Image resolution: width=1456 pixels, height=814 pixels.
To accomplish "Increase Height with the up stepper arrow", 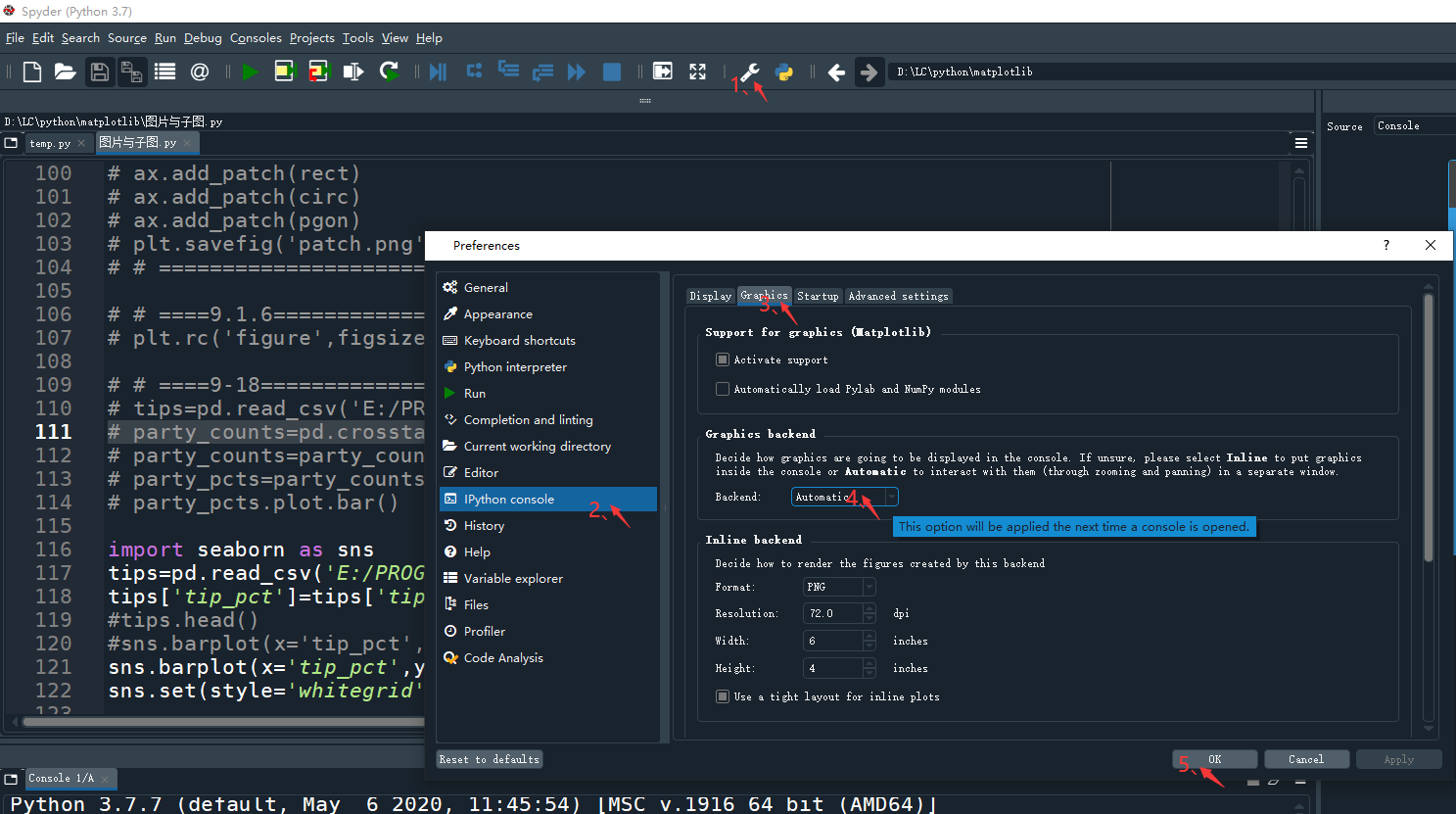I will pos(869,663).
